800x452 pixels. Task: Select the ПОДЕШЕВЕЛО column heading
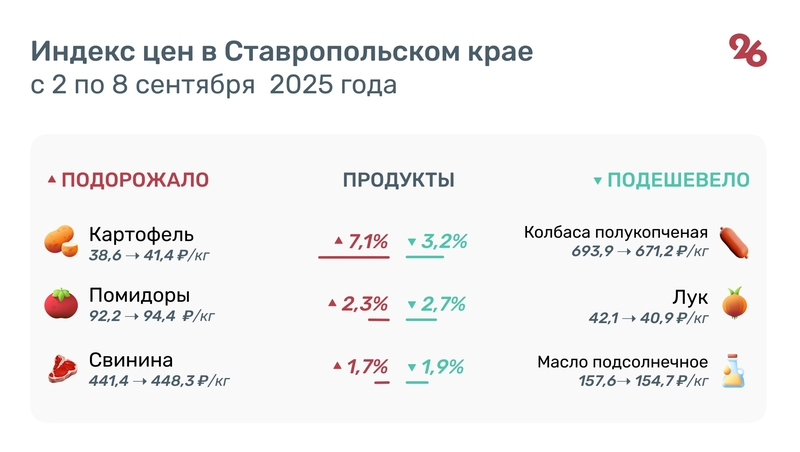(x=679, y=180)
